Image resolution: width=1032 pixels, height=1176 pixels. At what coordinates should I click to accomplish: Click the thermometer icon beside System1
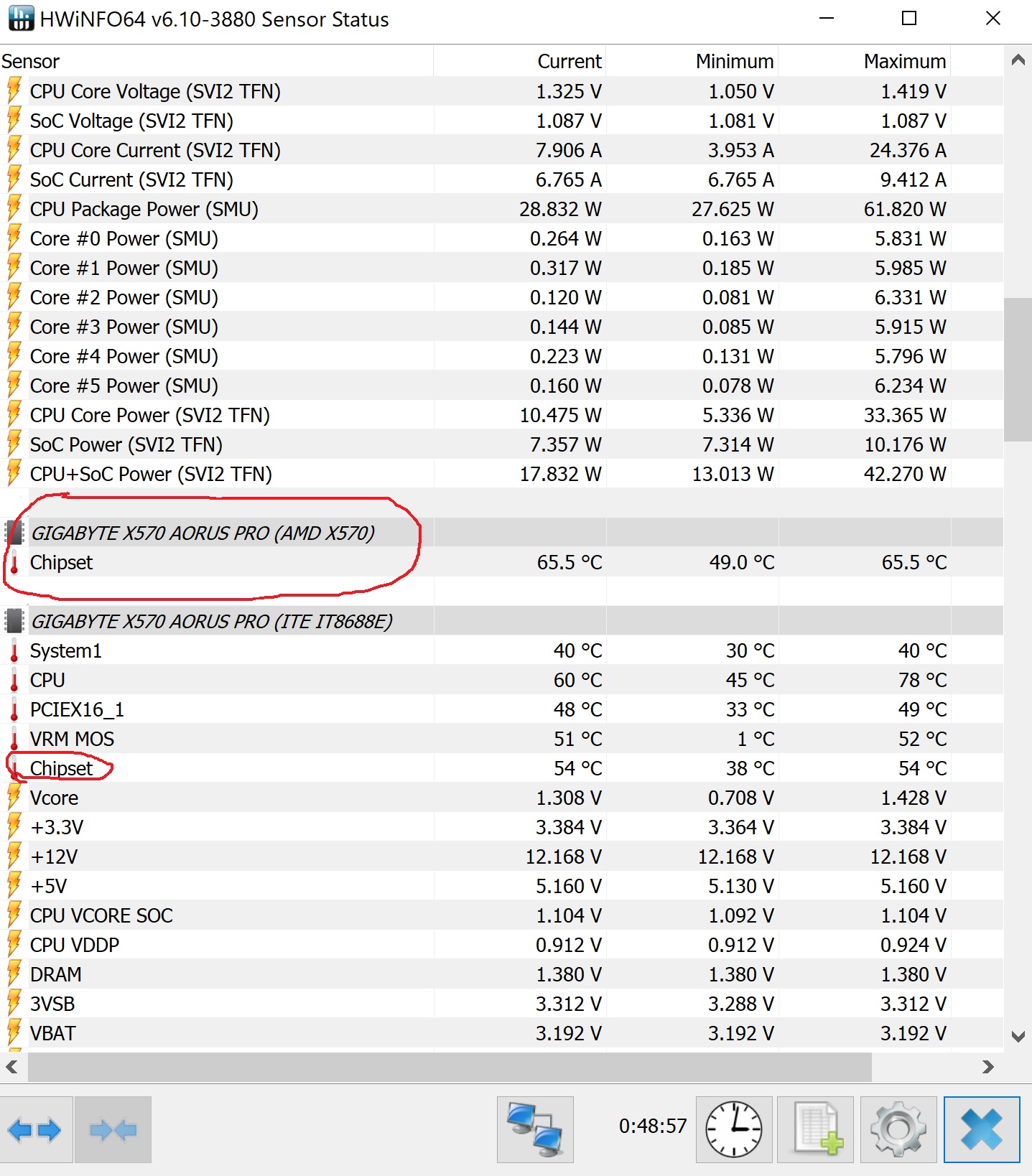click(14, 651)
